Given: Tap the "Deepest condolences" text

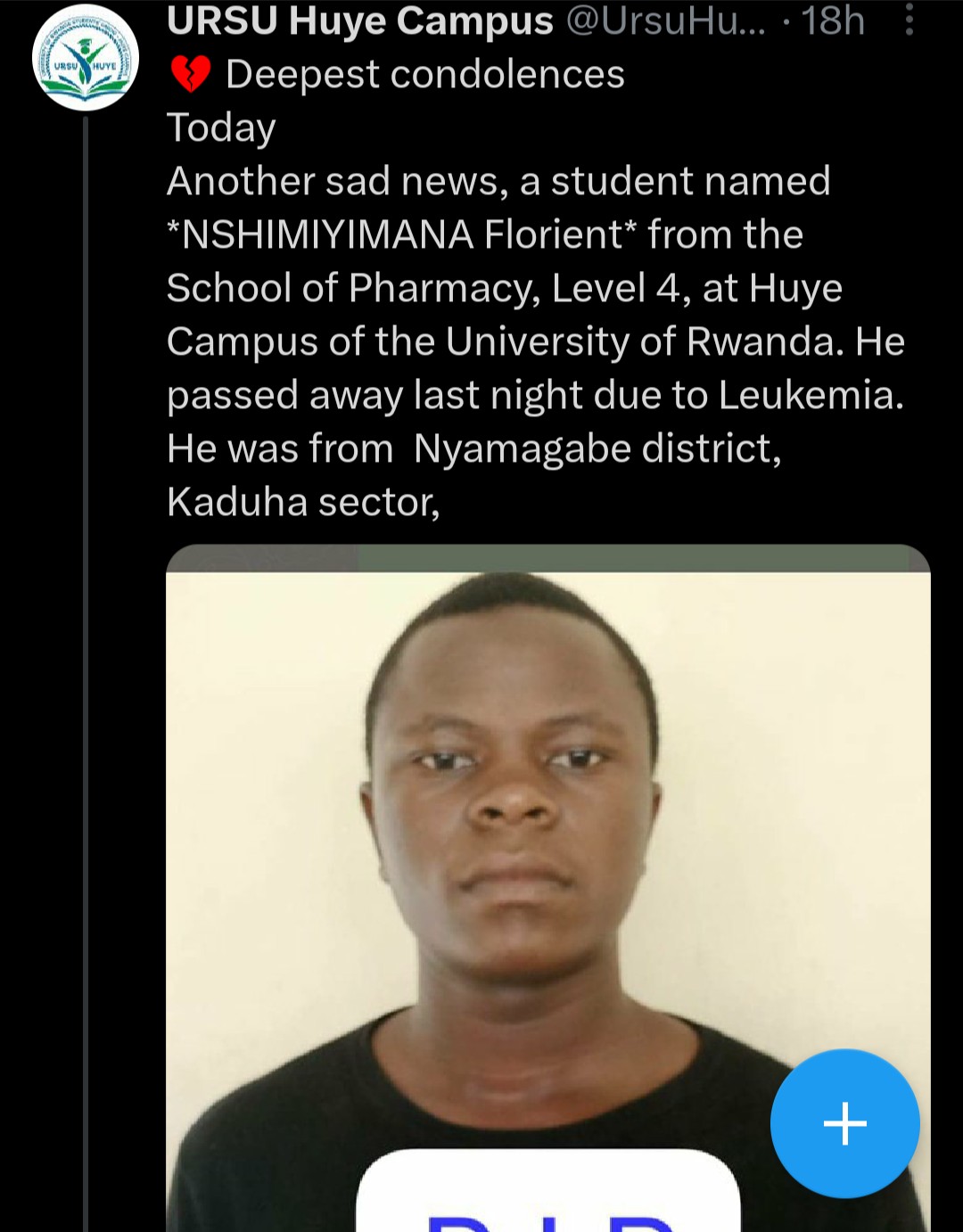Looking at the screenshot, I should 425,74.
